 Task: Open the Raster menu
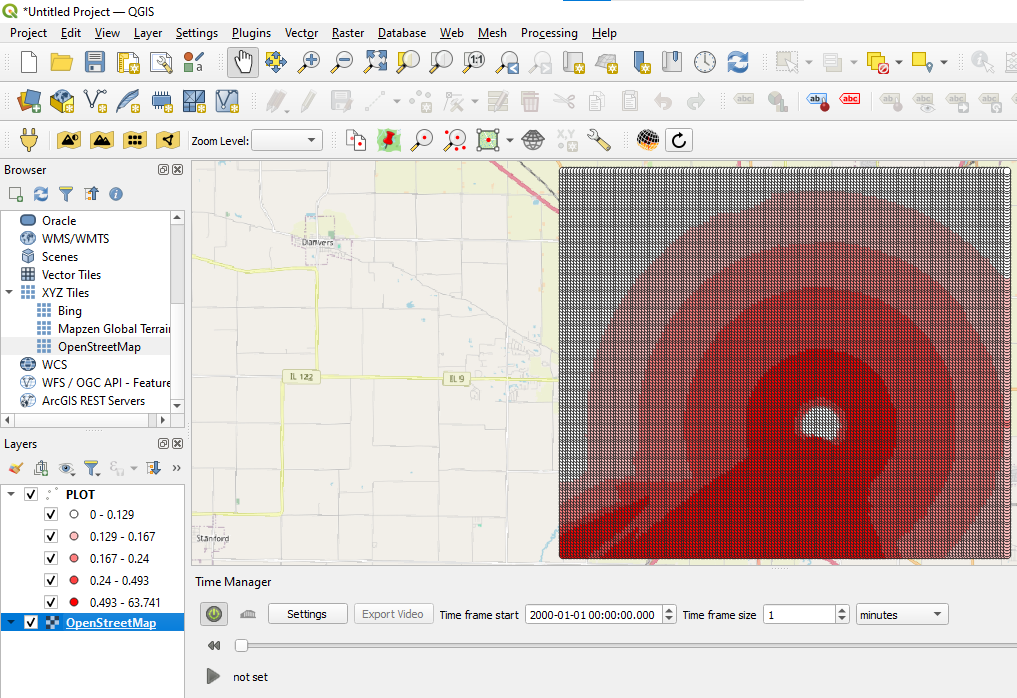348,33
